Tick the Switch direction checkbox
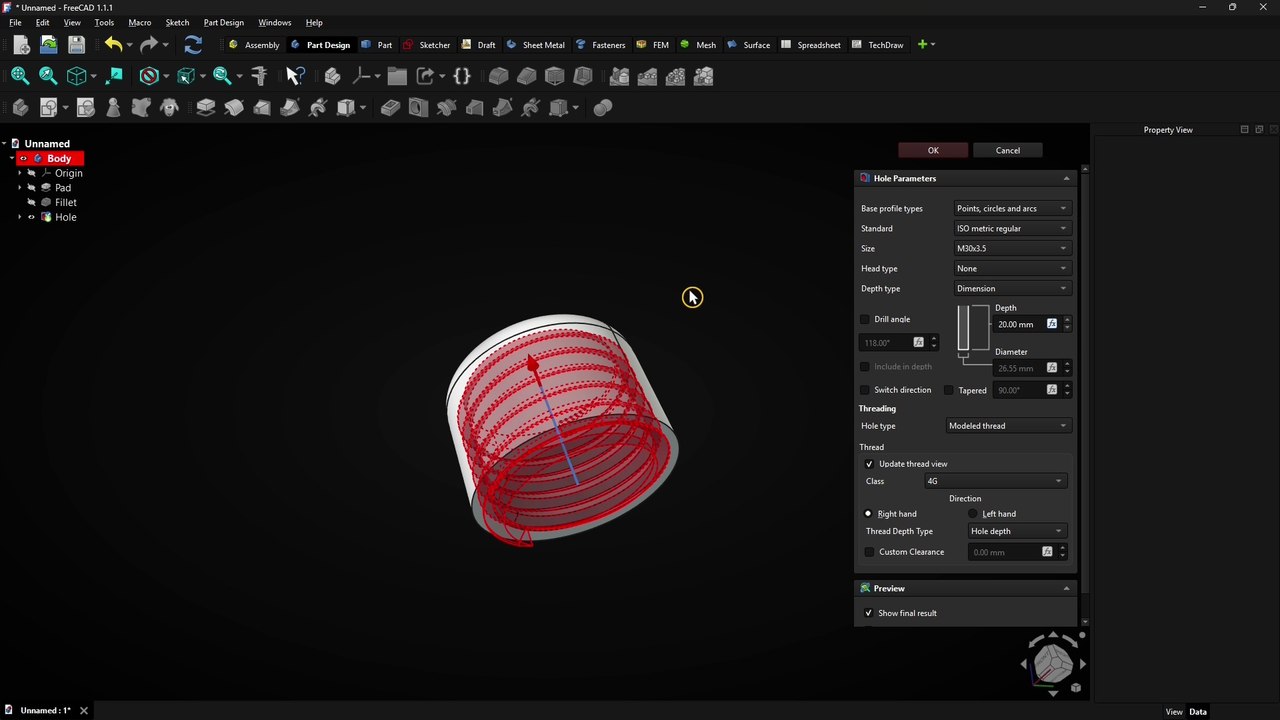This screenshot has height=720, width=1280. click(865, 390)
